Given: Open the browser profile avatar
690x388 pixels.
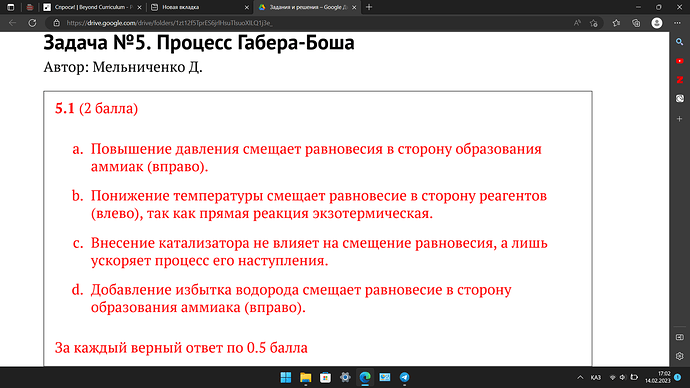Looking at the screenshot, I should click(657, 23).
